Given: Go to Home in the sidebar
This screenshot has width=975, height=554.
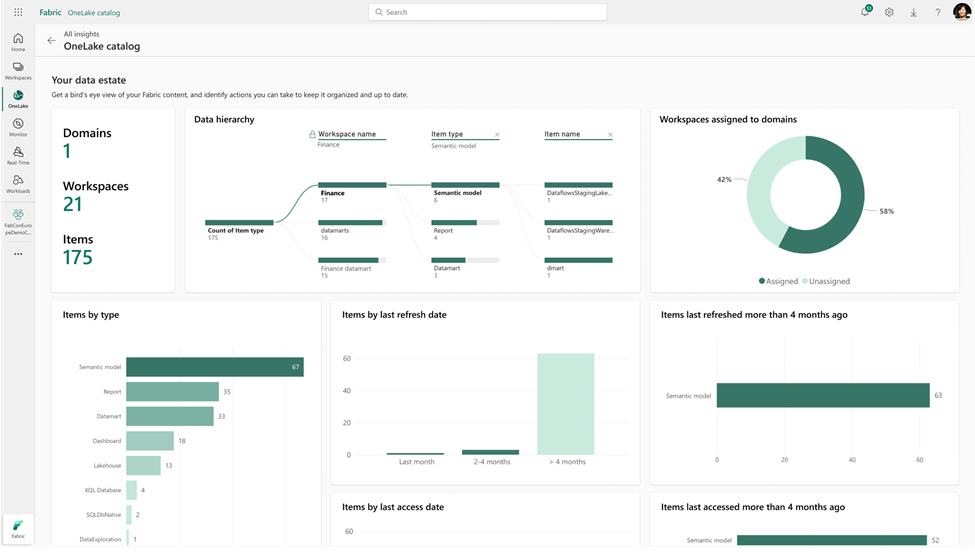Looking at the screenshot, I should click(x=18, y=42).
